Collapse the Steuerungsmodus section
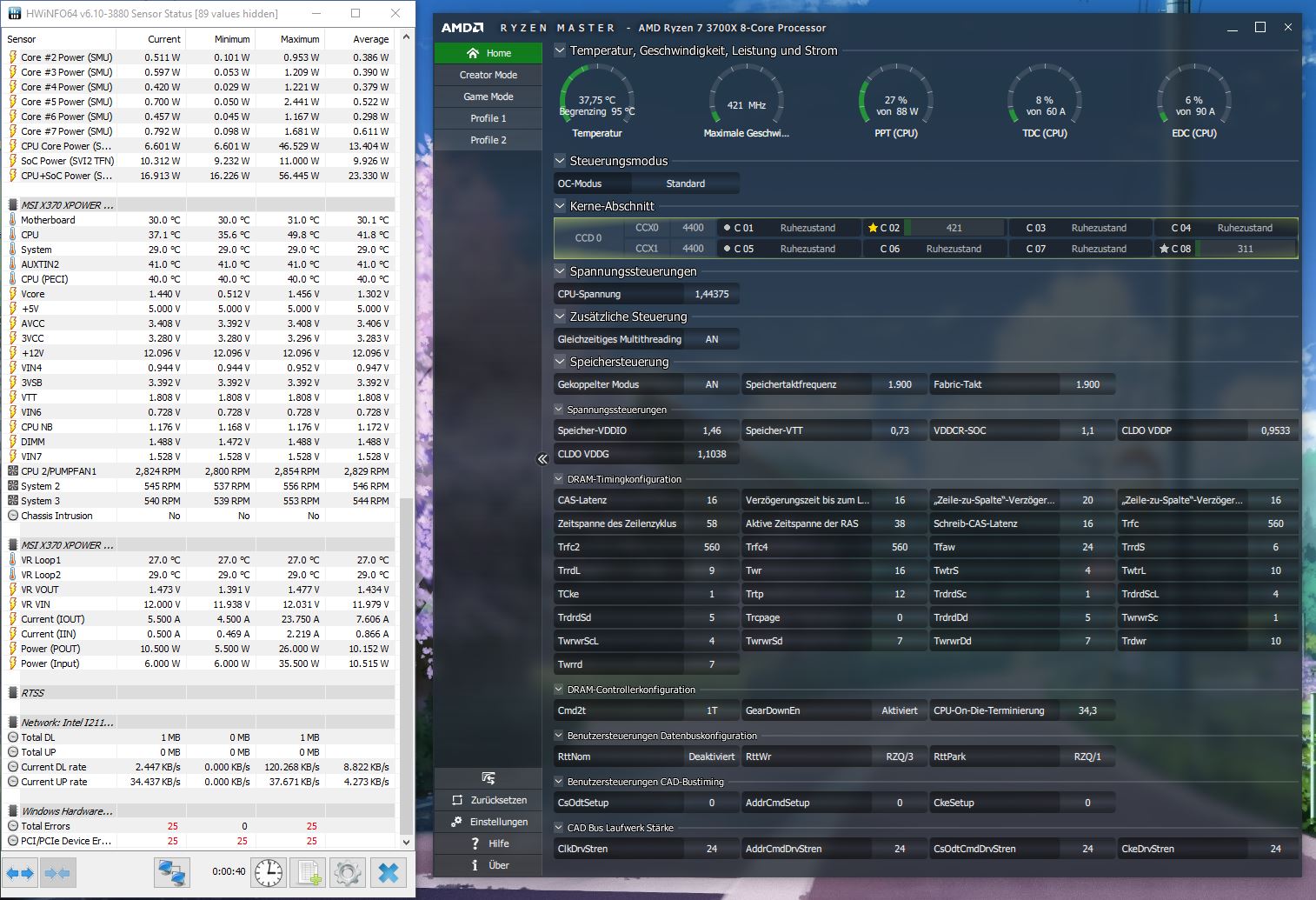Viewport: 1316px width, 900px height. [x=560, y=161]
